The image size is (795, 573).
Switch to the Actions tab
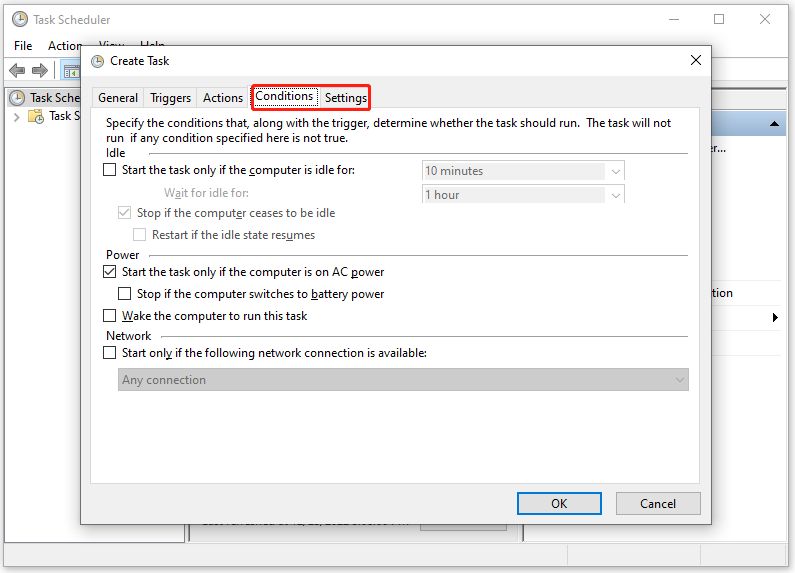[x=223, y=97]
